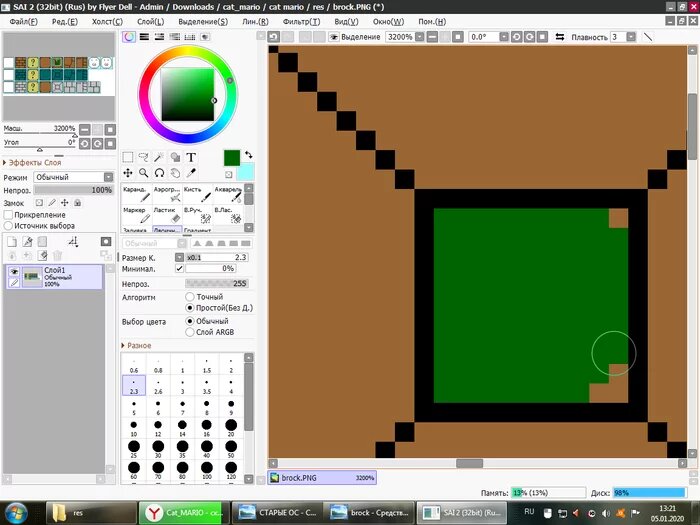Viewport: 700px width, 525px height.
Task: Open the RGB sliders panel icon
Action: point(144,37)
